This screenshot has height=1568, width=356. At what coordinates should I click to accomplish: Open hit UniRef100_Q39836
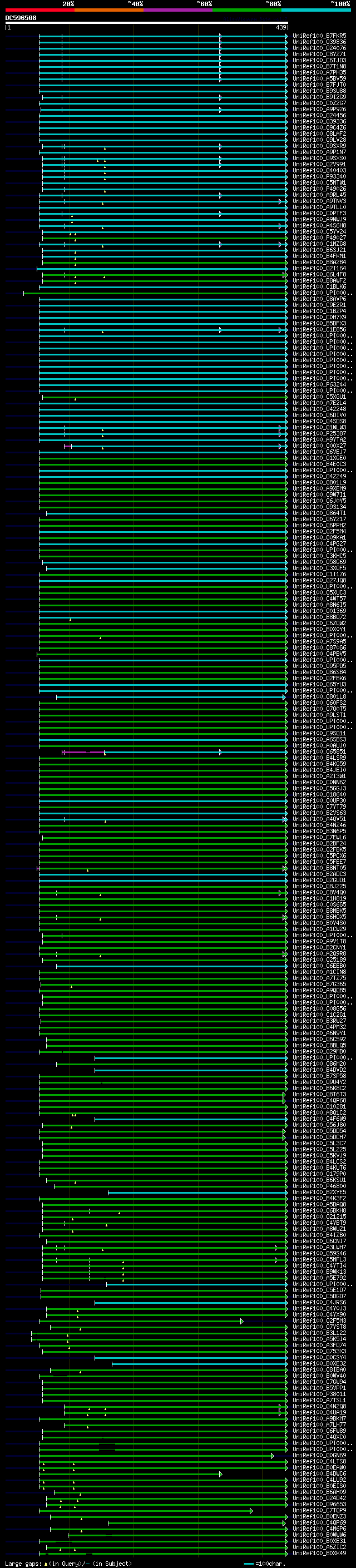click(319, 42)
